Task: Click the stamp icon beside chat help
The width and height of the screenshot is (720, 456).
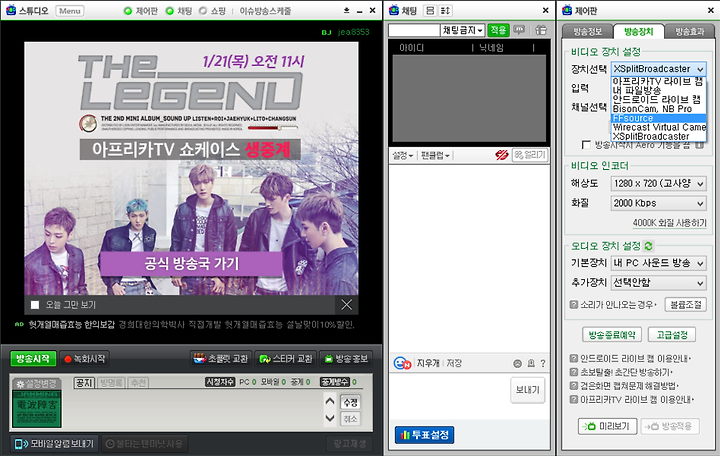Action: tap(531, 363)
